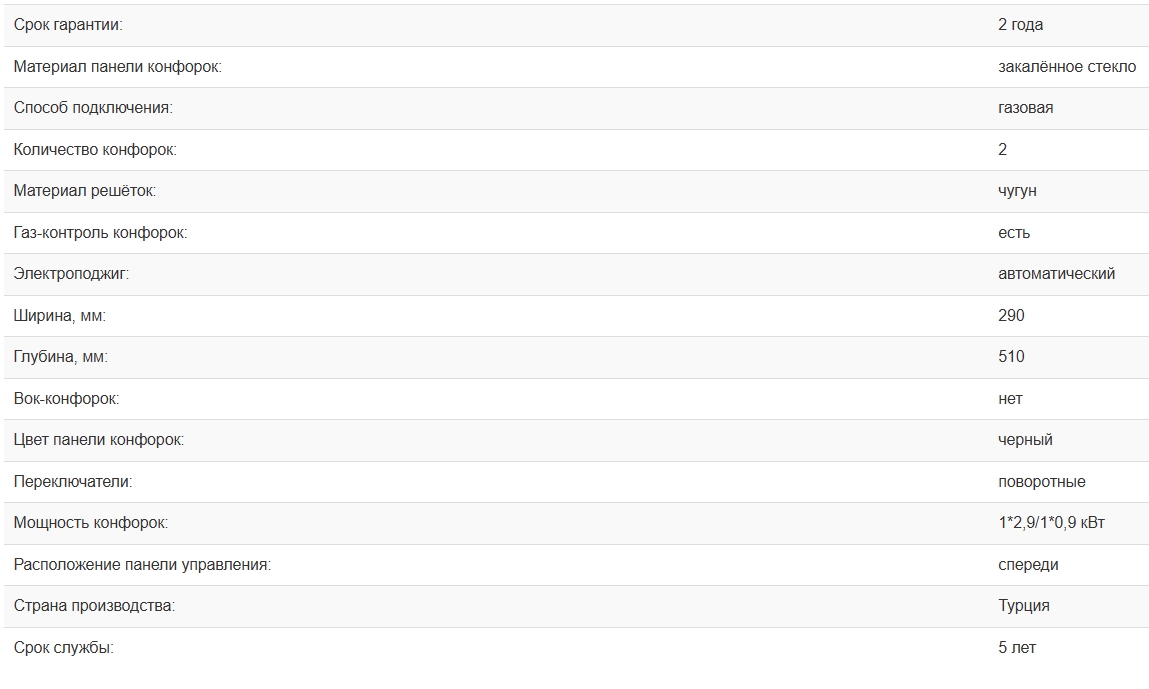
Task: Click the service life value '5 лет'
Action: click(x=1017, y=648)
